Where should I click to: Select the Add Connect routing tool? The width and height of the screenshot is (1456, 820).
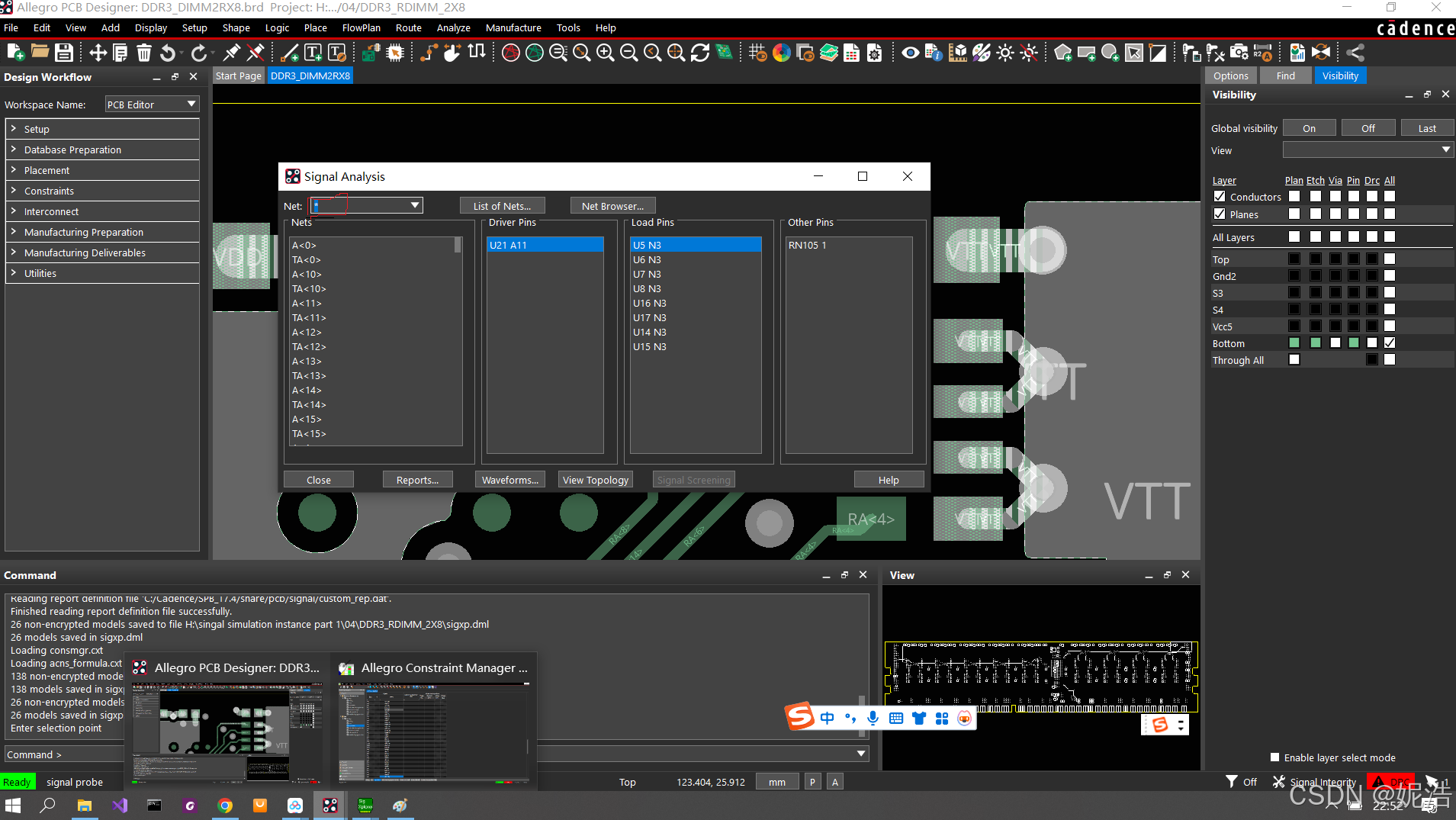coord(429,53)
